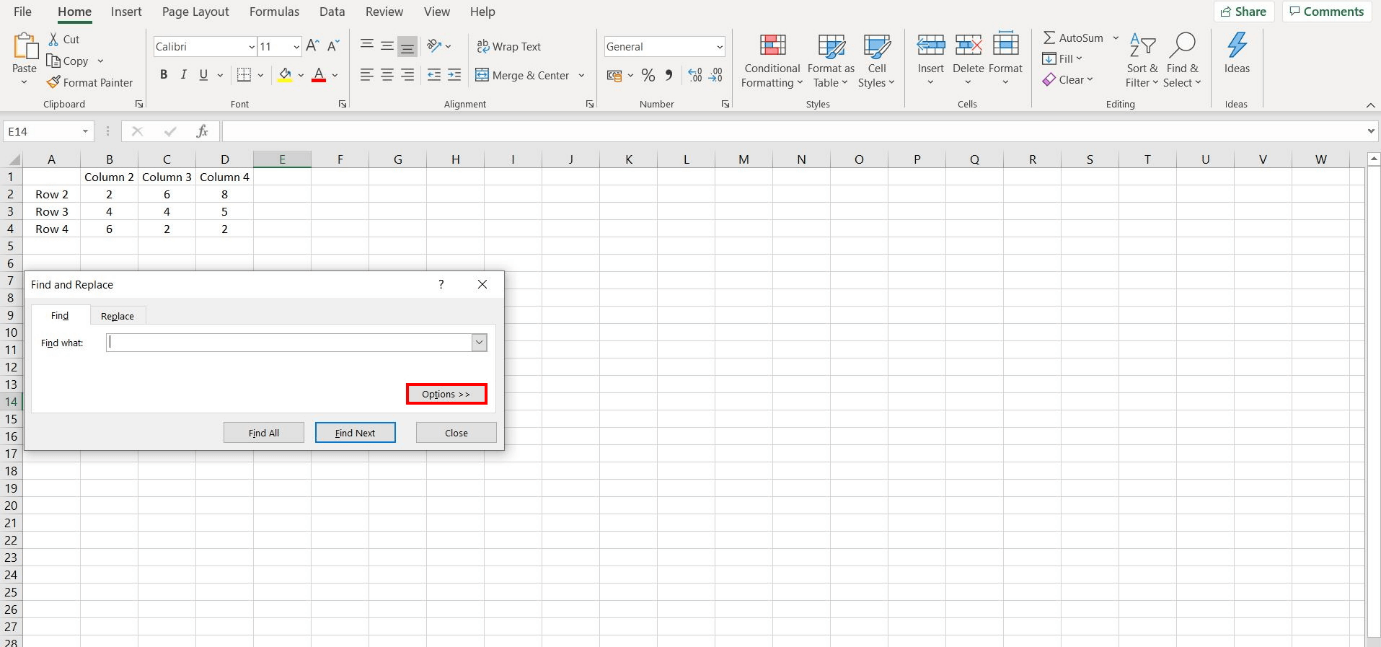Select column header K

[629, 159]
